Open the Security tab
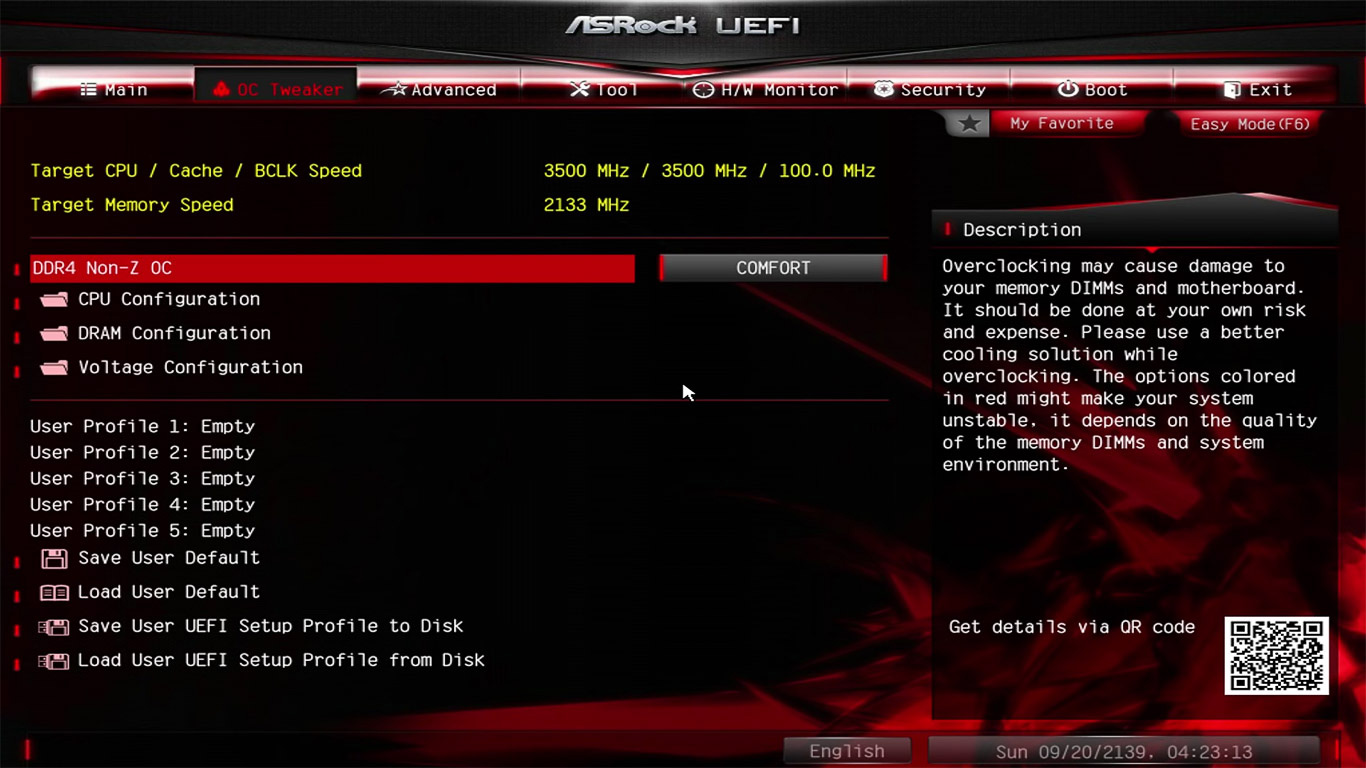The height and width of the screenshot is (768, 1366). [929, 90]
